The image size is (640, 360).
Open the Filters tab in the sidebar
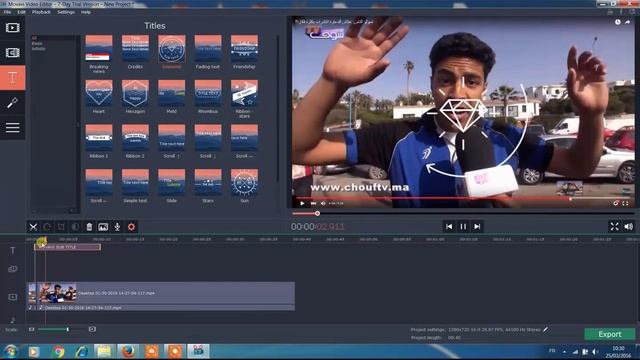pyautogui.click(x=13, y=53)
